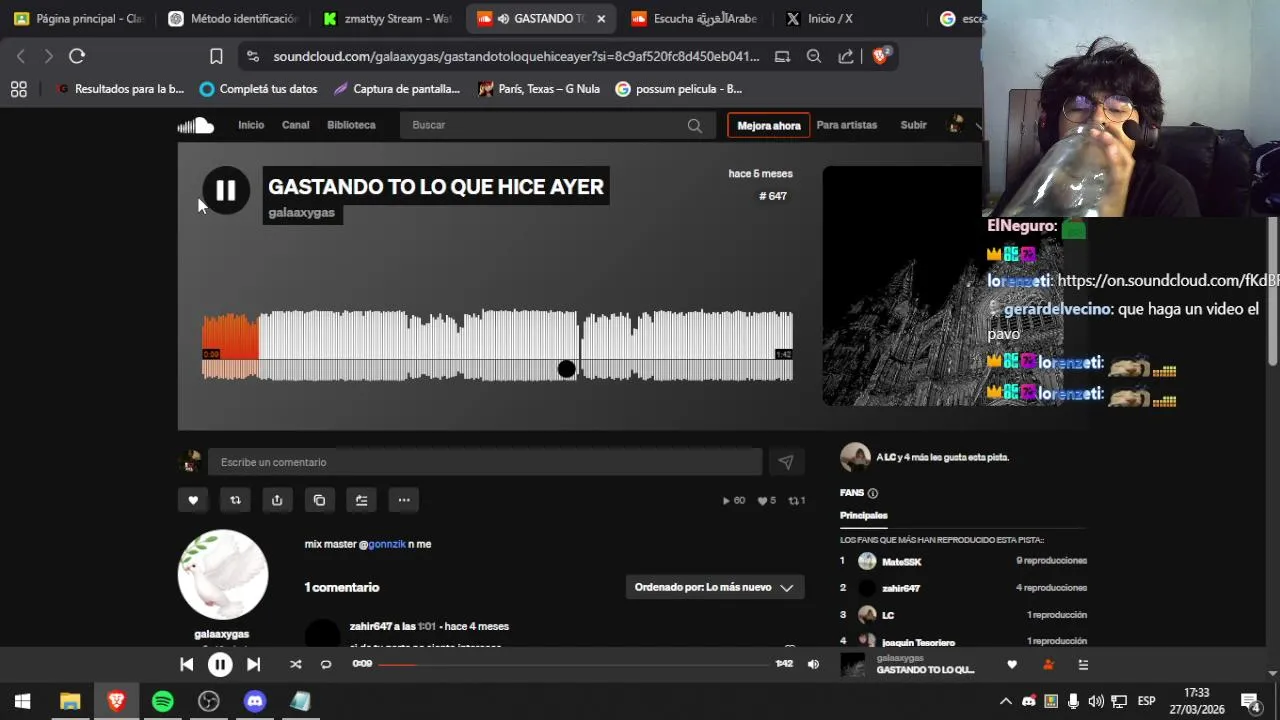Click the FANS info icon
This screenshot has height=720, width=1280.
coord(873,493)
